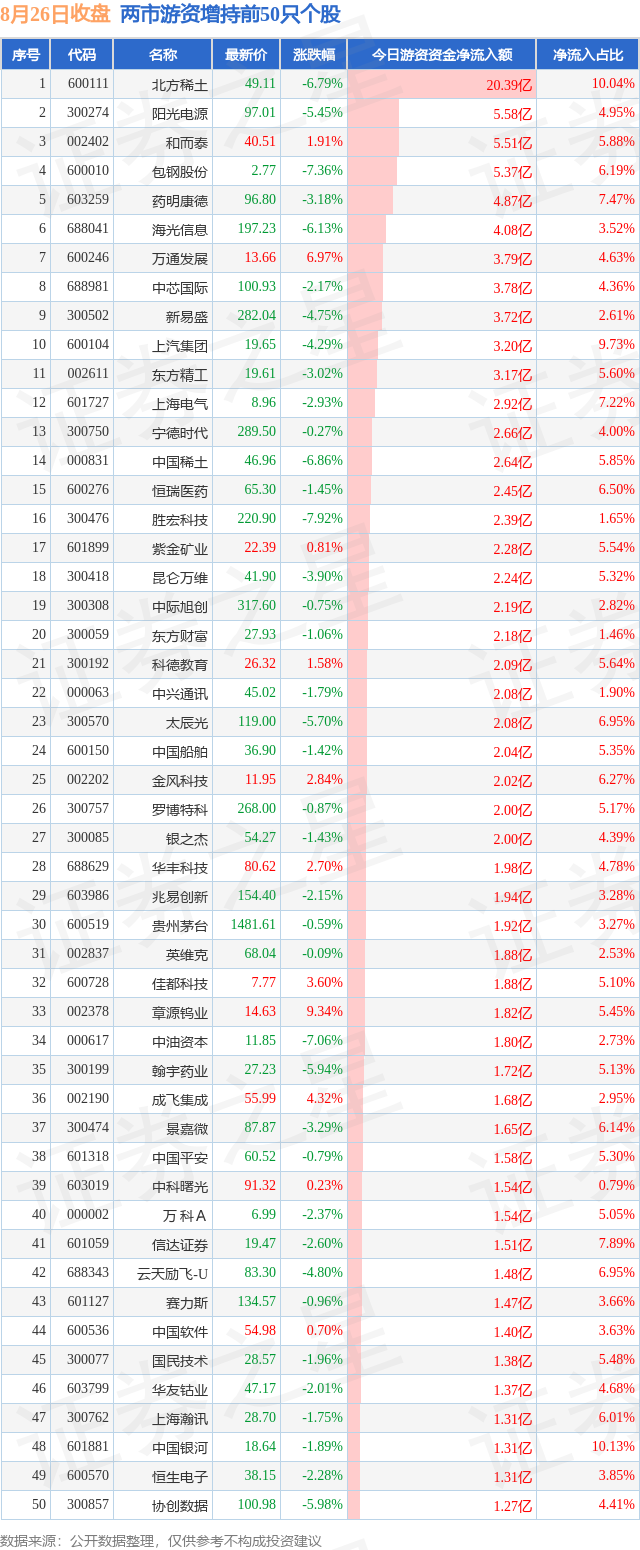Select stock name 科德教育
The width and height of the screenshot is (640, 1550).
[180, 665]
